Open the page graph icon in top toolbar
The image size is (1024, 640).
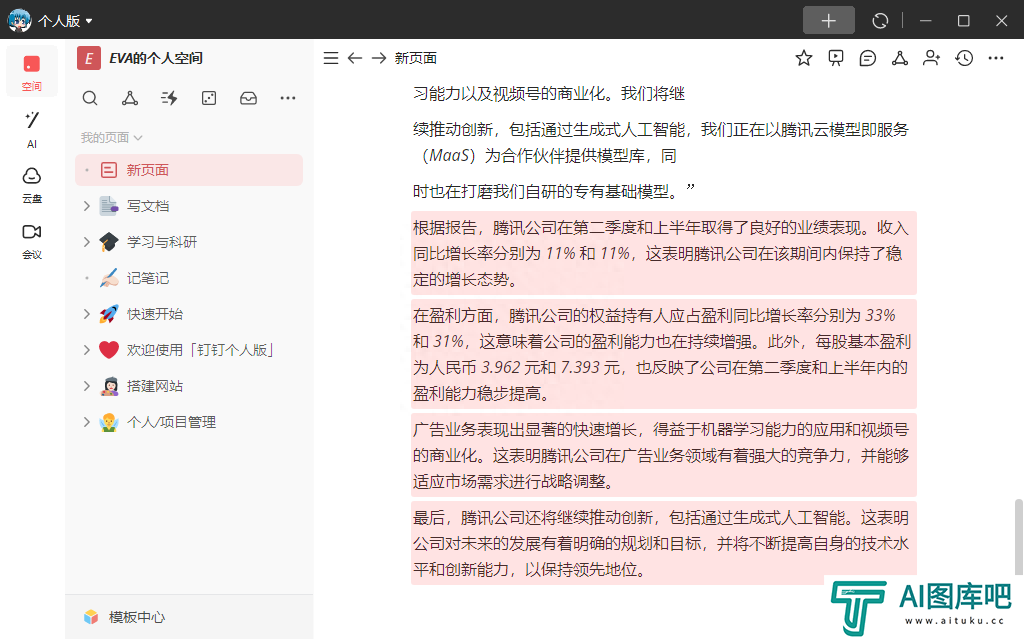pos(900,58)
